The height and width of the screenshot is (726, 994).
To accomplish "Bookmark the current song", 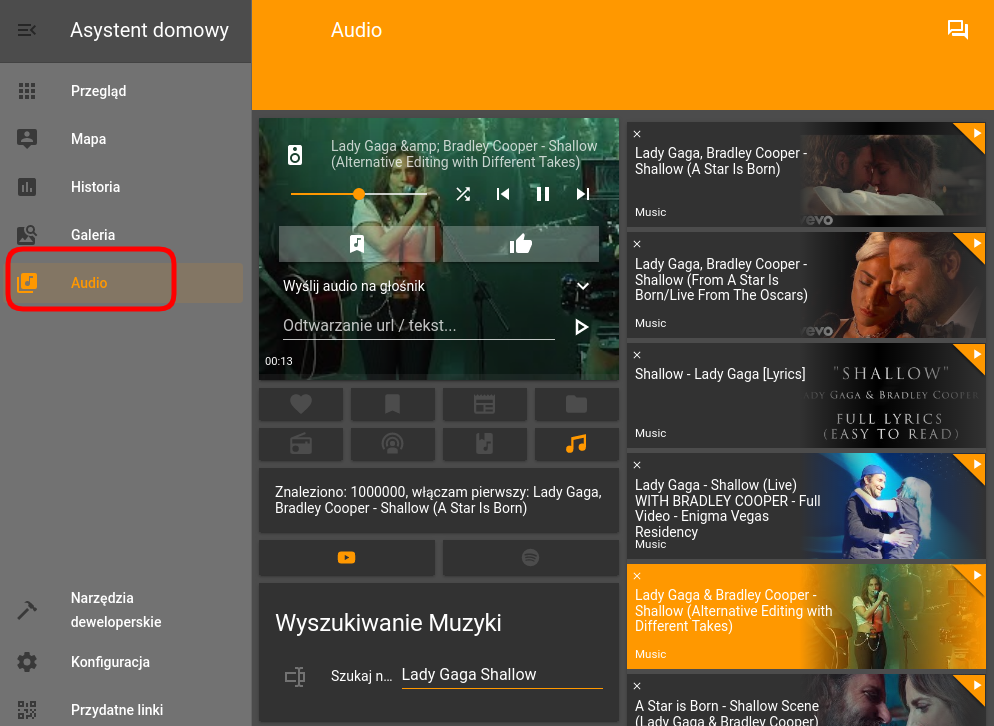I will (x=357, y=244).
